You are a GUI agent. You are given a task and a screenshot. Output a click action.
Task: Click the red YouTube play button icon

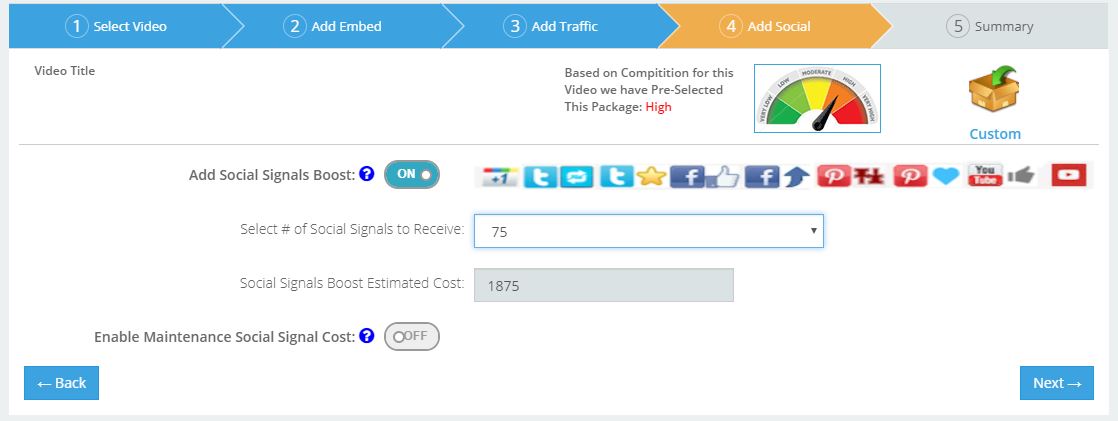(1069, 175)
